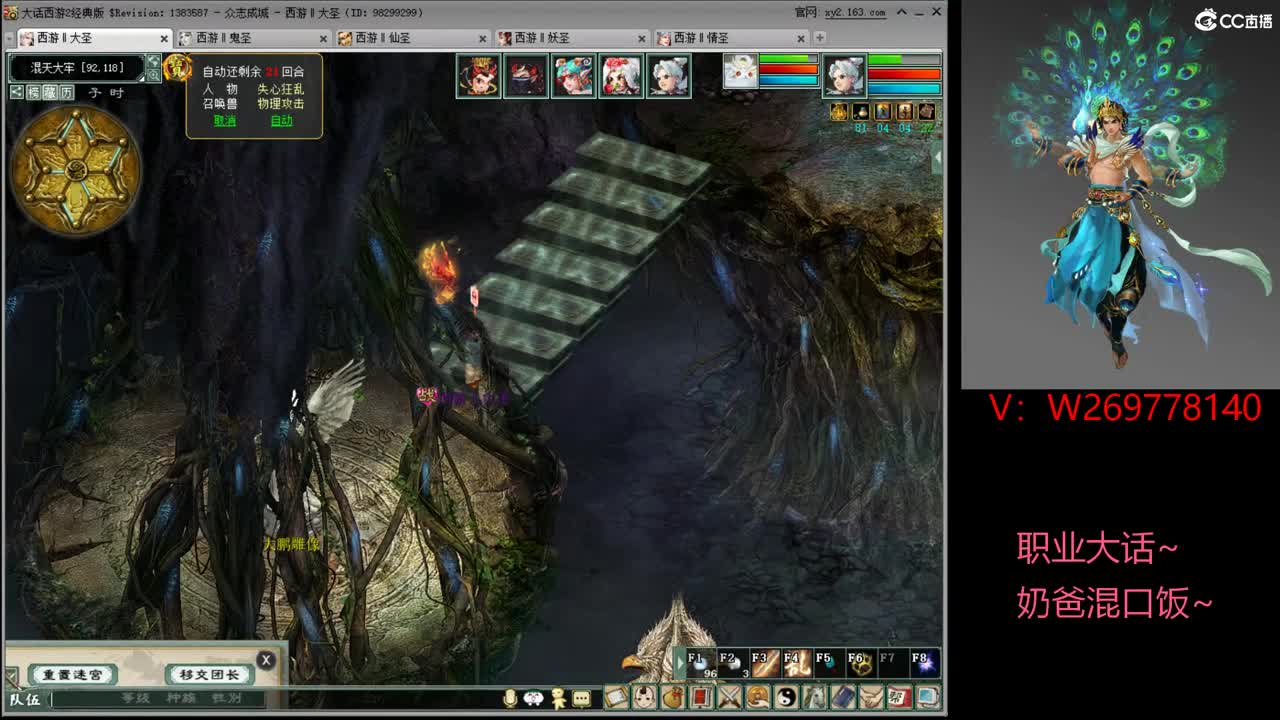Click the character's blue MP bar
Image resolution: width=1280 pixels, height=720 pixels.
[904, 88]
